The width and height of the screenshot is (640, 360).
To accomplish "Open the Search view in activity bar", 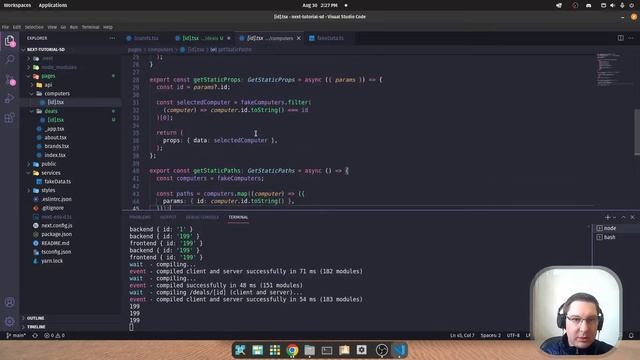I will coord(9,60).
